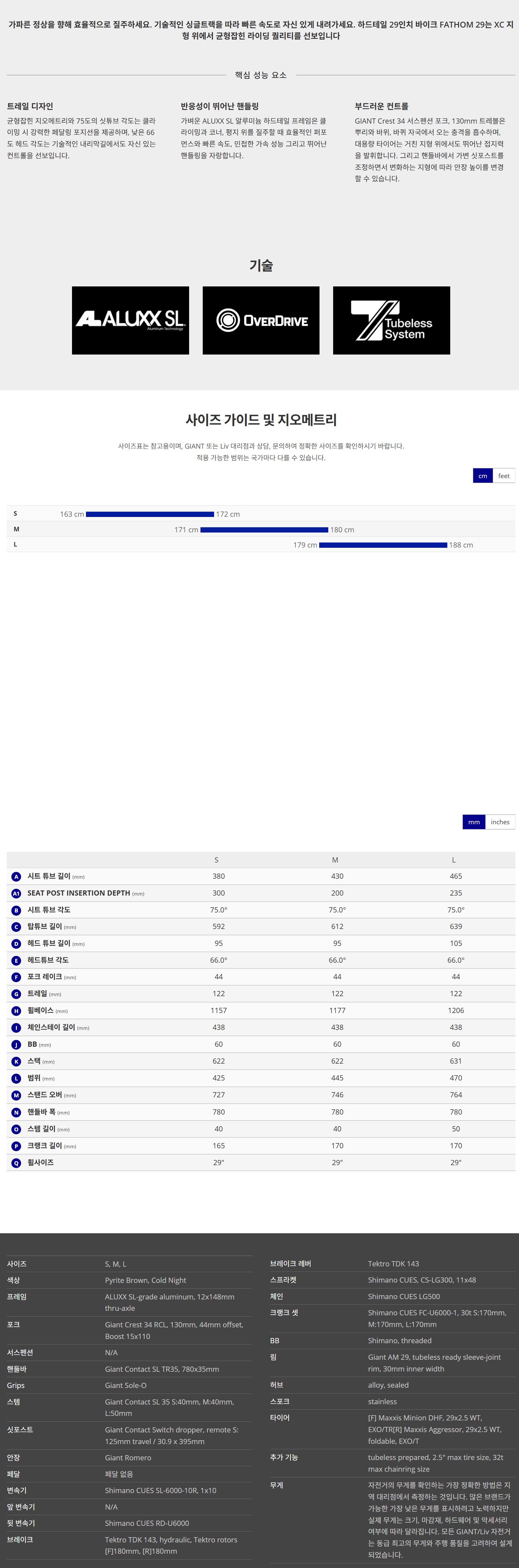Click the A marker for seat tube length
Viewport: 519px width, 1568px height.
tap(17, 876)
